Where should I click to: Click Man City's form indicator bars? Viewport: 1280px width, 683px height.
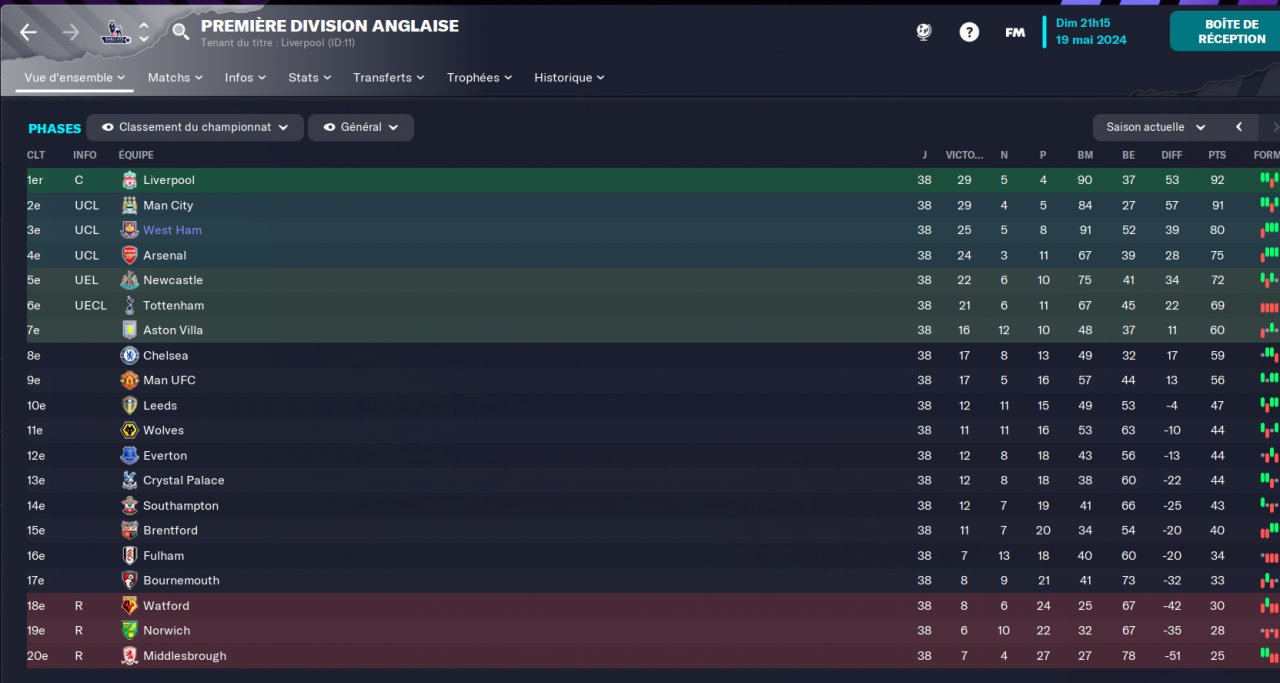pos(1268,205)
